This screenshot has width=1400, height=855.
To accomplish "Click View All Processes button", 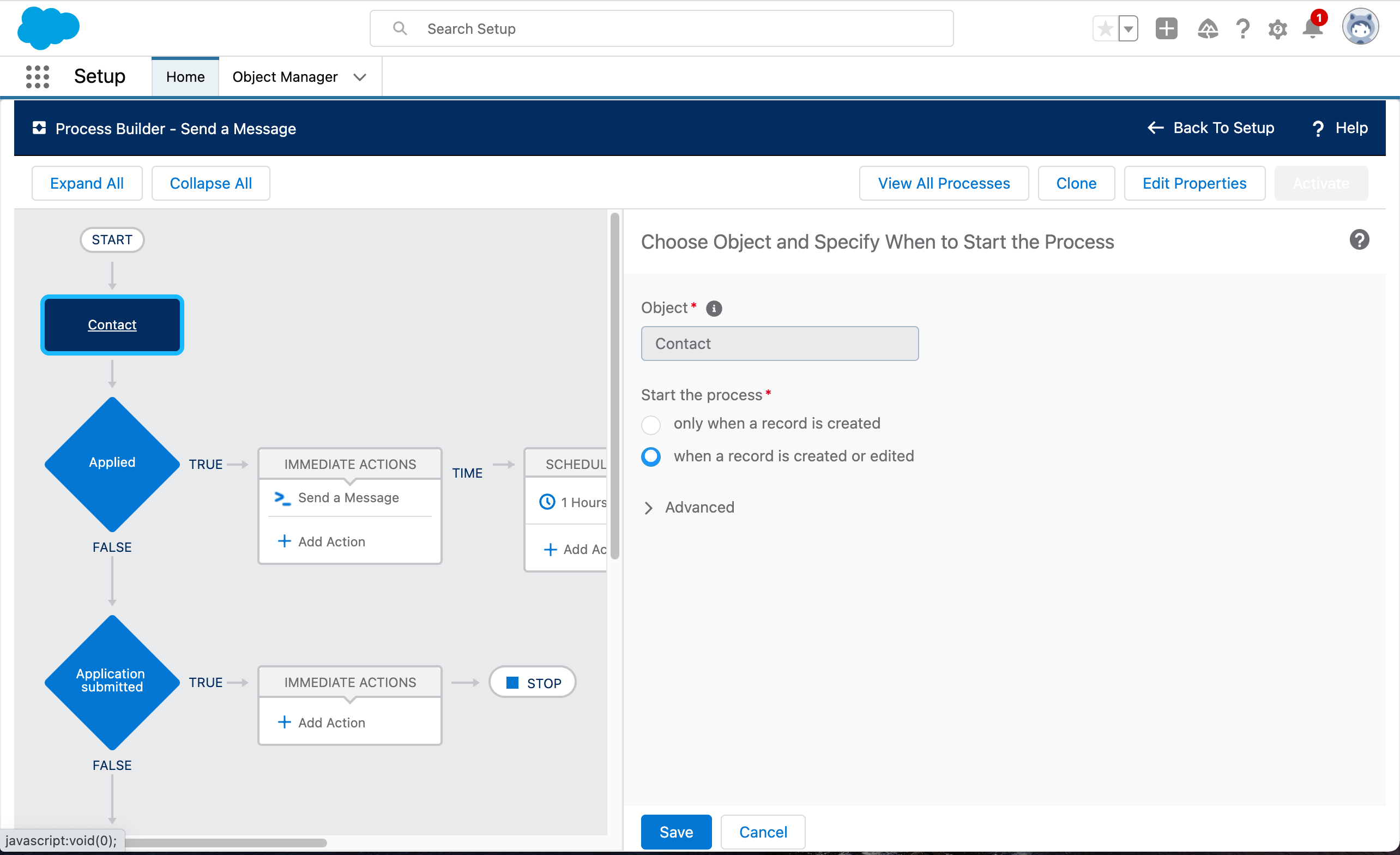I will pos(944,183).
